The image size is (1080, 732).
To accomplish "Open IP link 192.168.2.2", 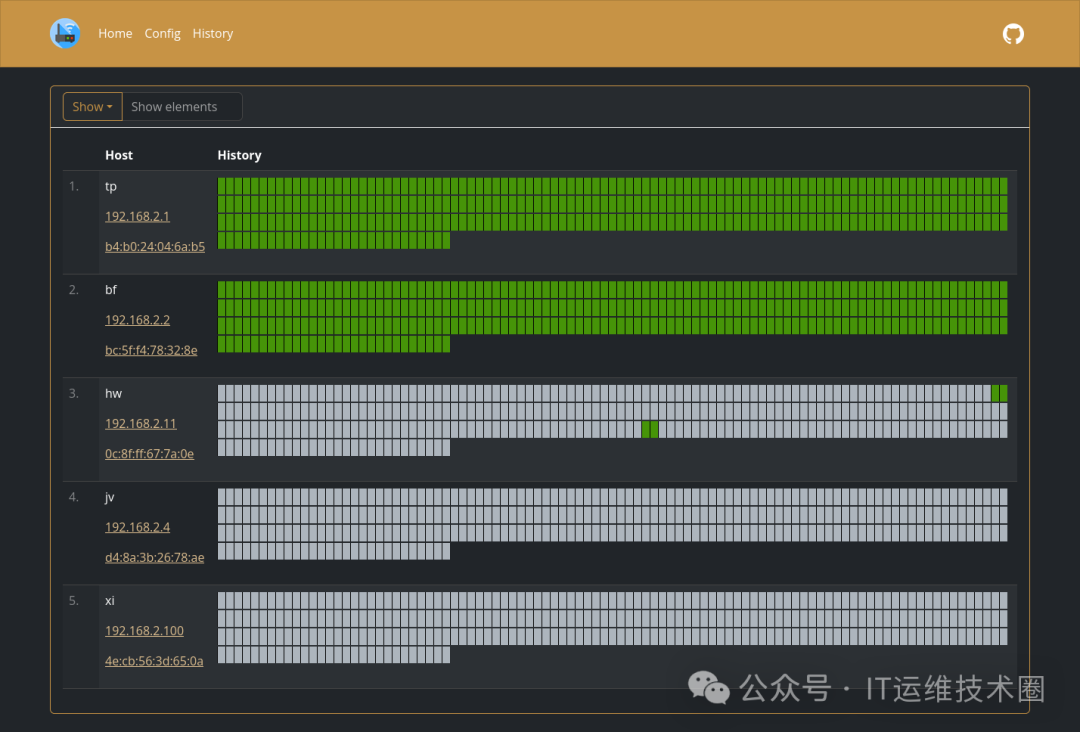I will [137, 320].
